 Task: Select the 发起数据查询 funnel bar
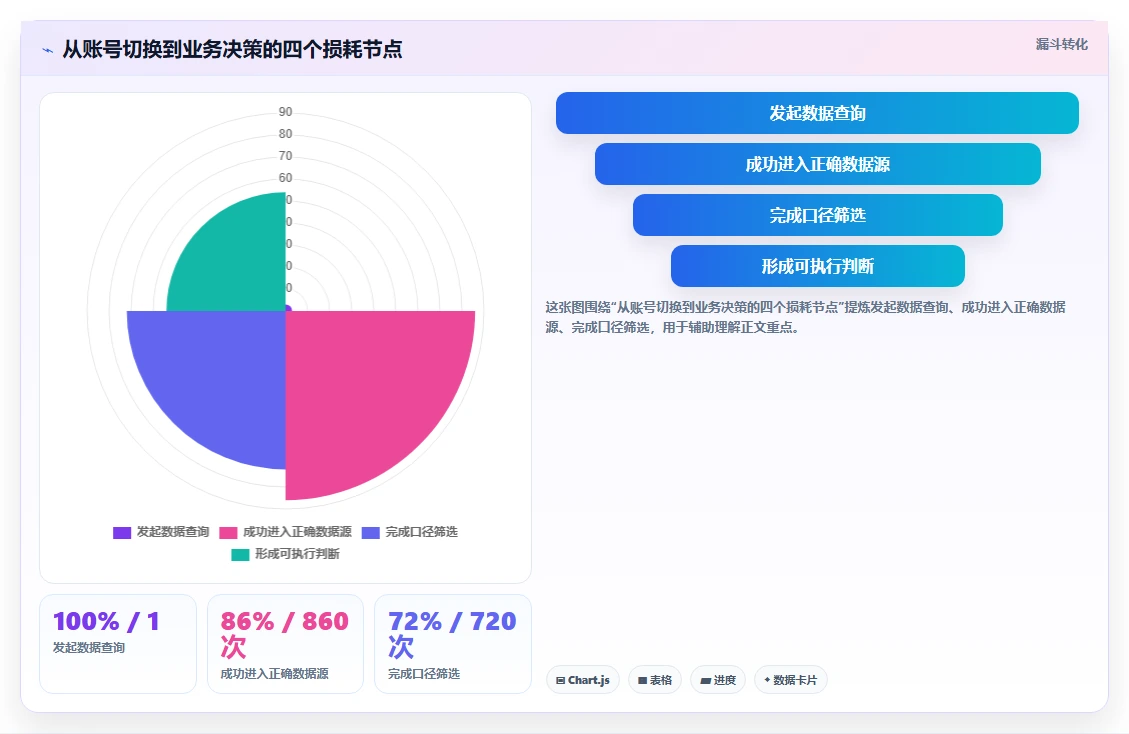(817, 113)
